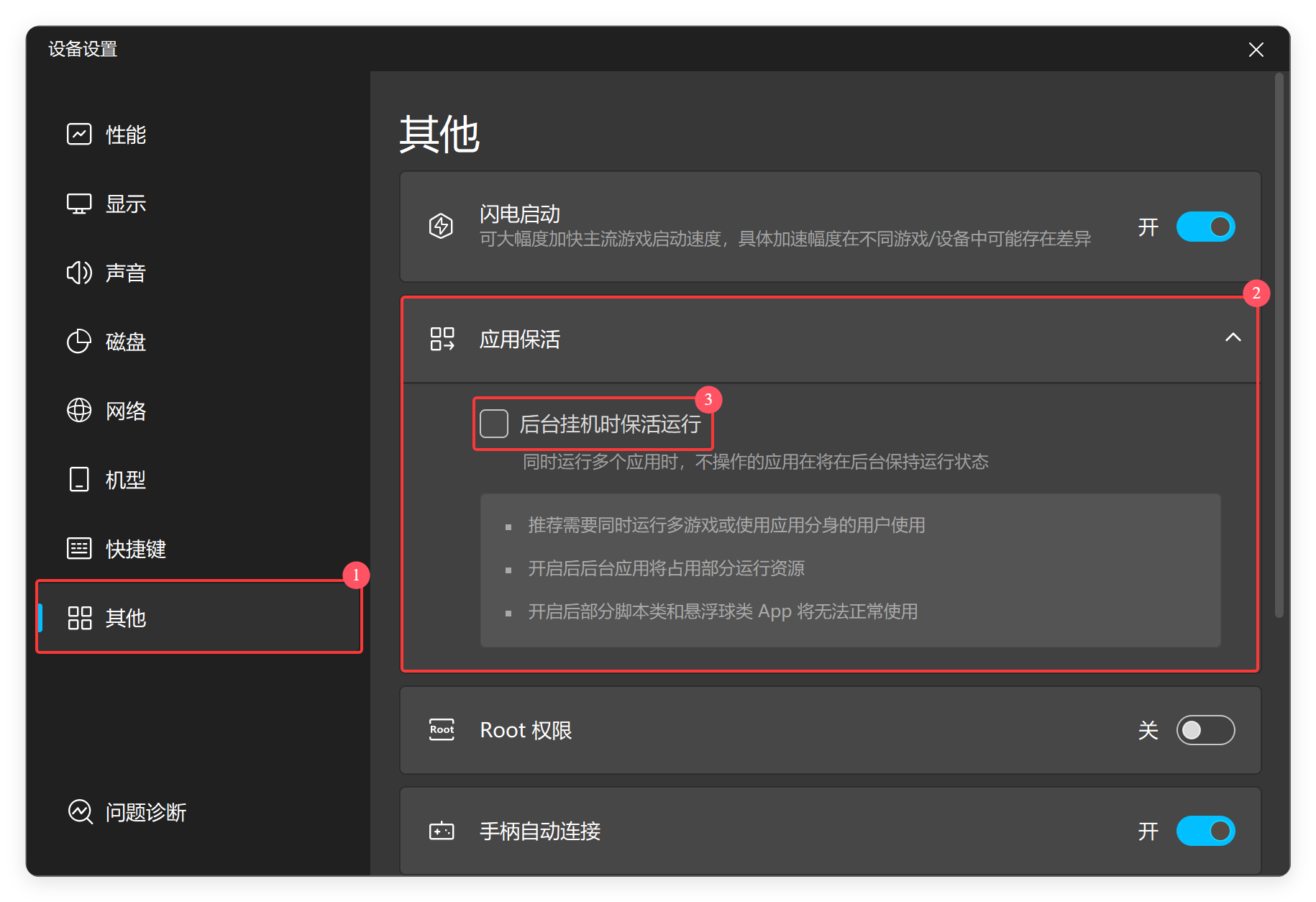Click the tip 推荐需要同时运行多游戏
The height and width of the screenshot is (902, 1316).
[x=726, y=525]
